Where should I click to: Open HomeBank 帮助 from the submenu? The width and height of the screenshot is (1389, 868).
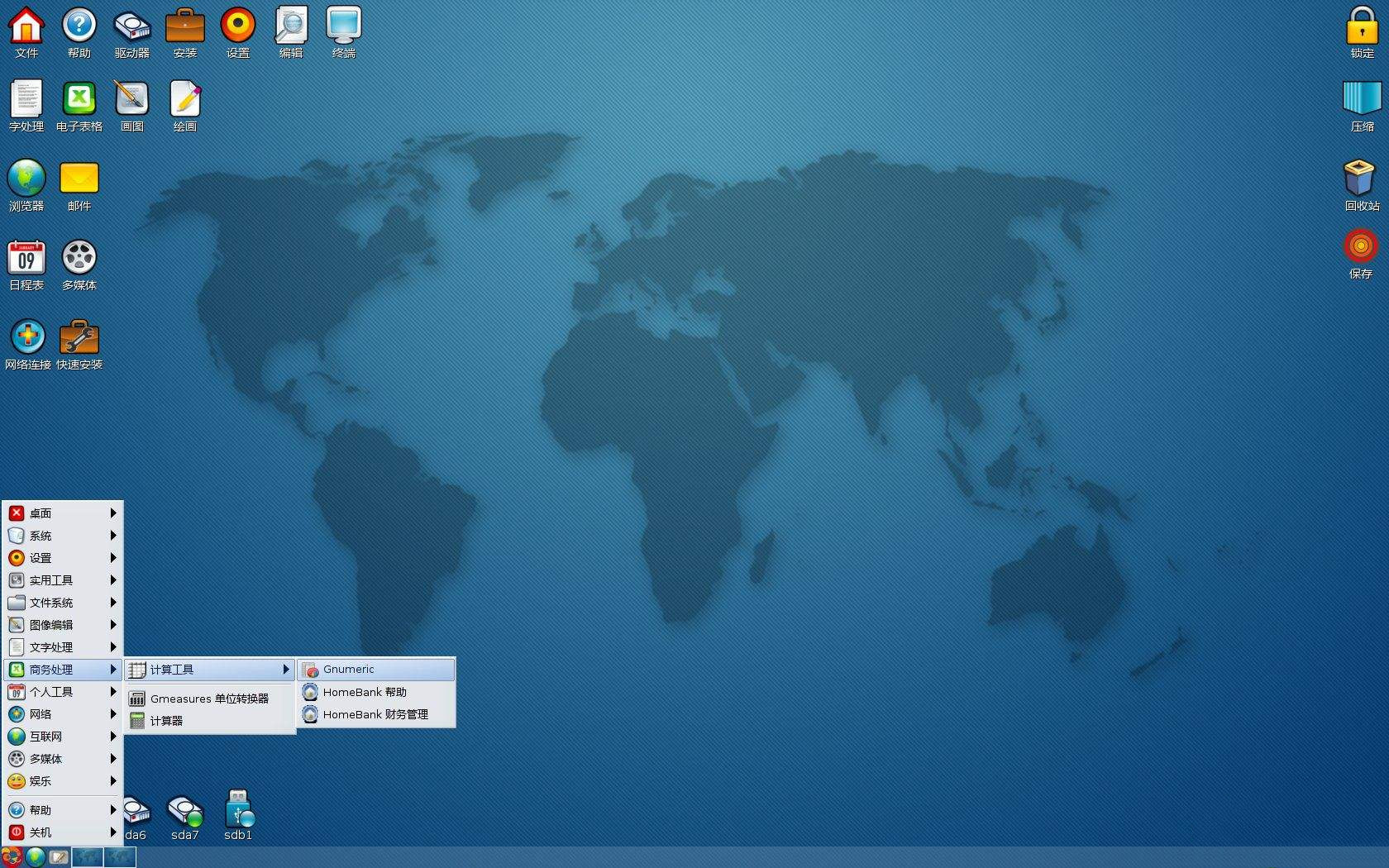376,692
